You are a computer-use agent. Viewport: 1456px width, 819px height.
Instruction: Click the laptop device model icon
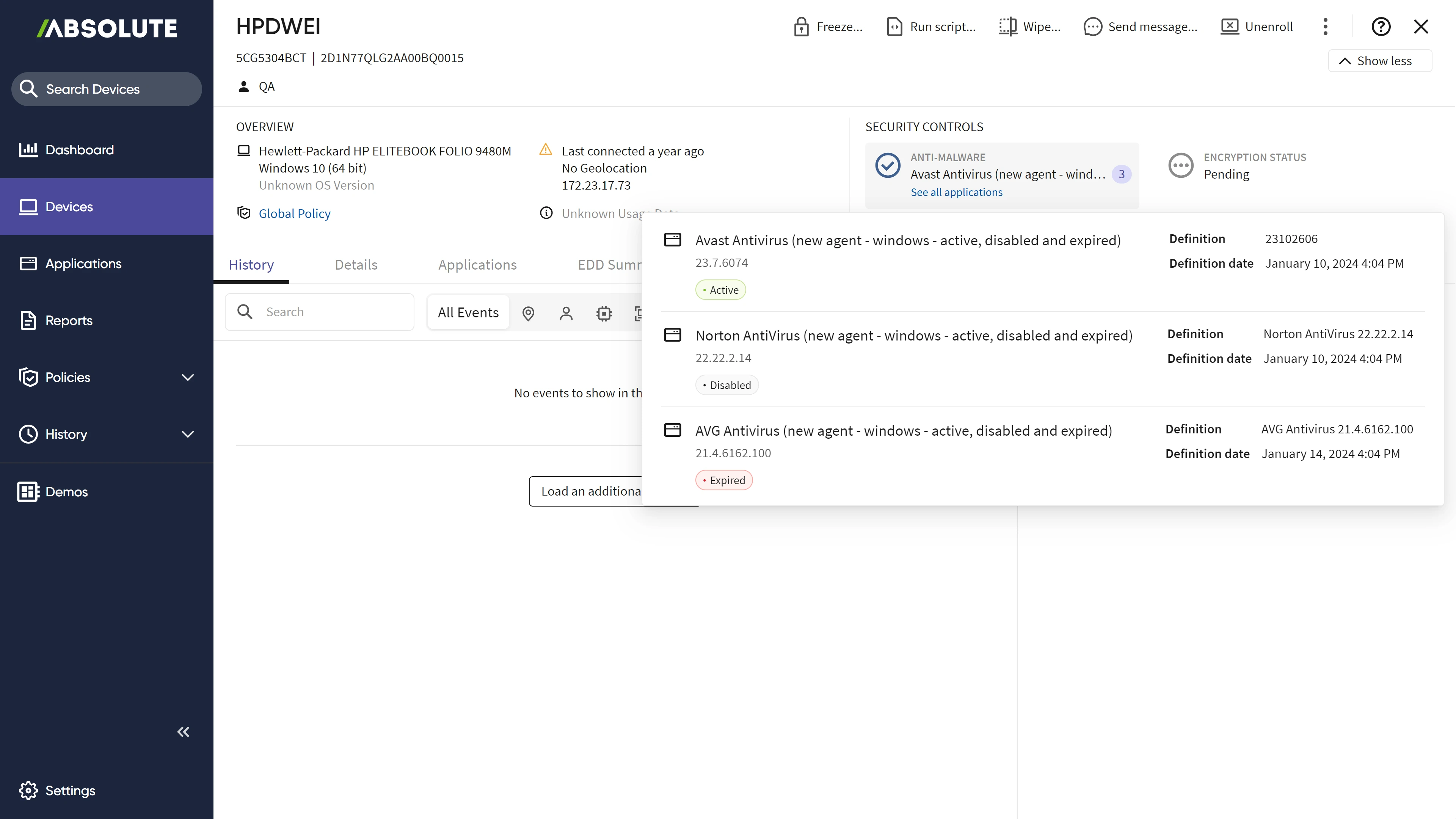pyautogui.click(x=243, y=151)
